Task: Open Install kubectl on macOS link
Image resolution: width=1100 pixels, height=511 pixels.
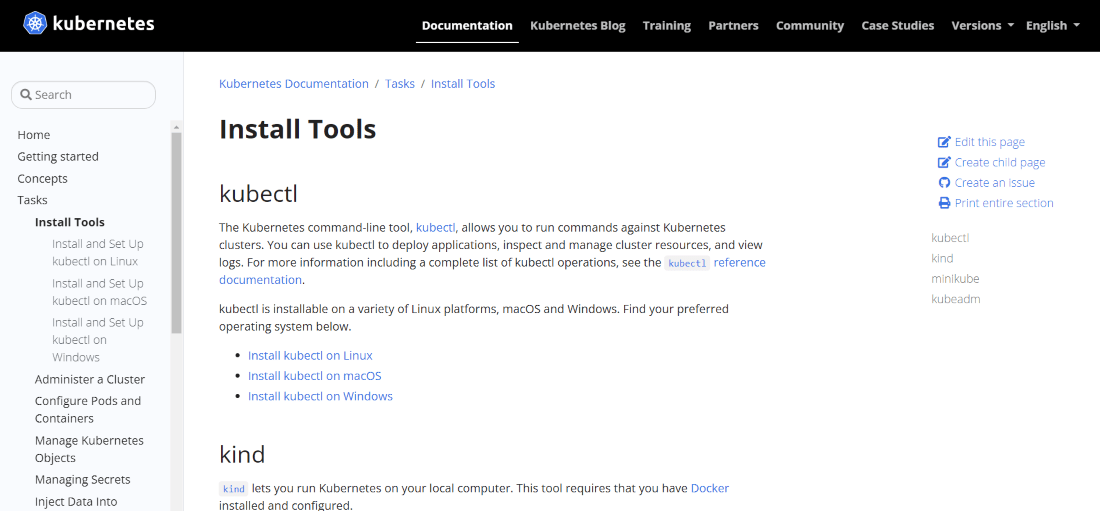Action: point(314,376)
